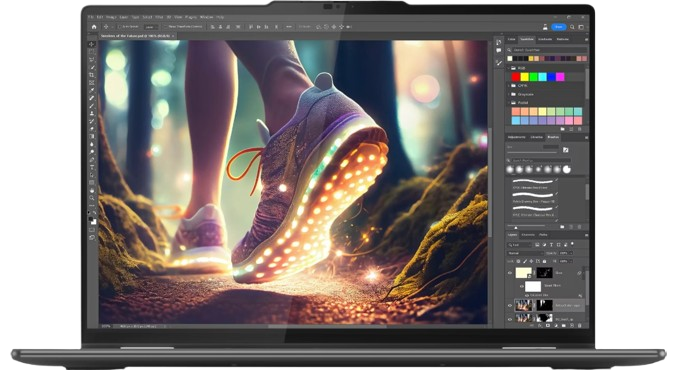The image size is (674, 370).
Task: Open the File menu
Action: tap(91, 17)
